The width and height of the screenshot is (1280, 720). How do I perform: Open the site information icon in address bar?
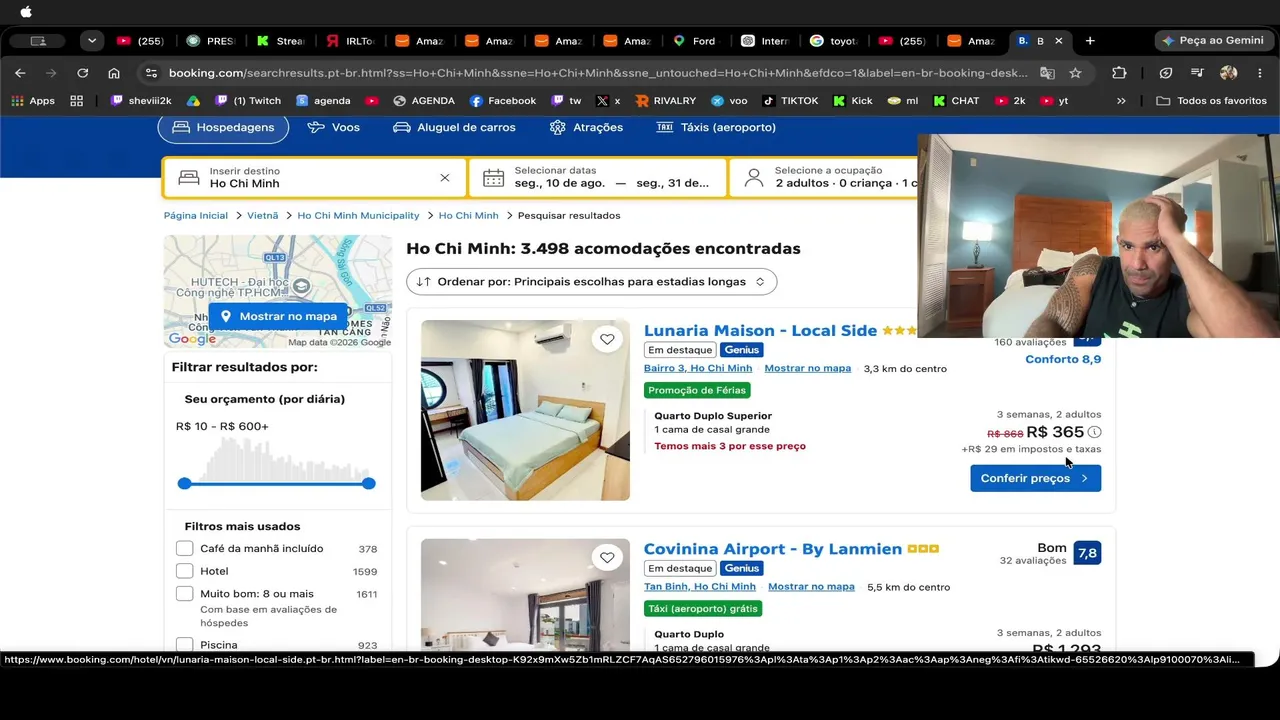coord(151,73)
